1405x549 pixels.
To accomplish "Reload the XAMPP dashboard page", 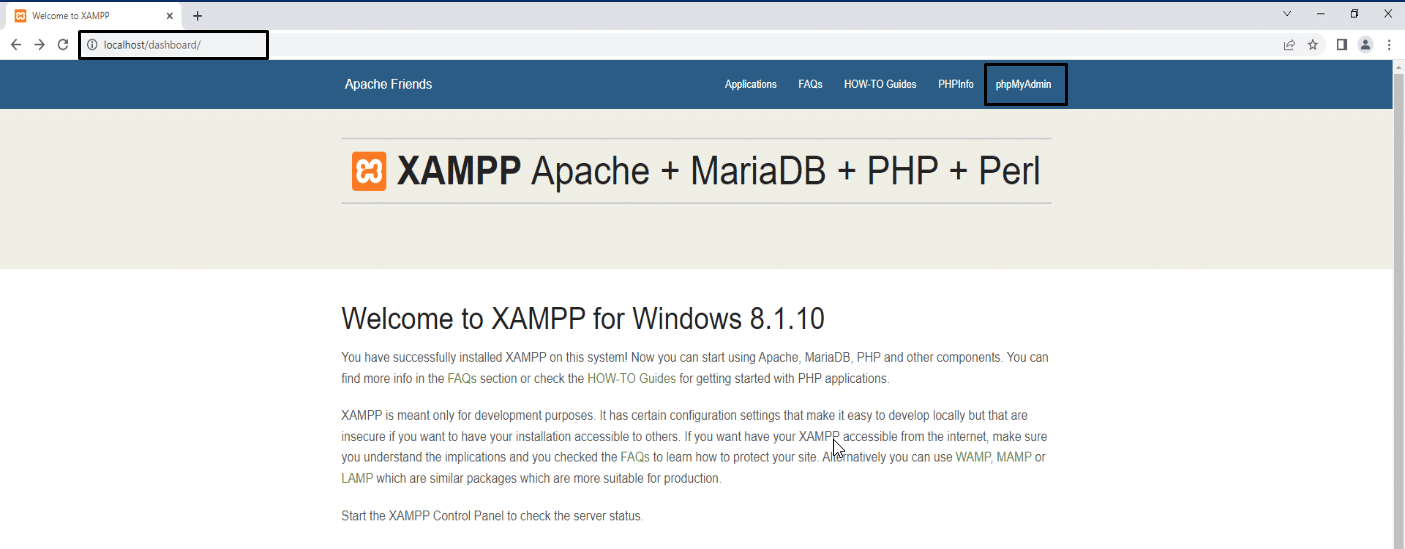I will pyautogui.click(x=63, y=45).
